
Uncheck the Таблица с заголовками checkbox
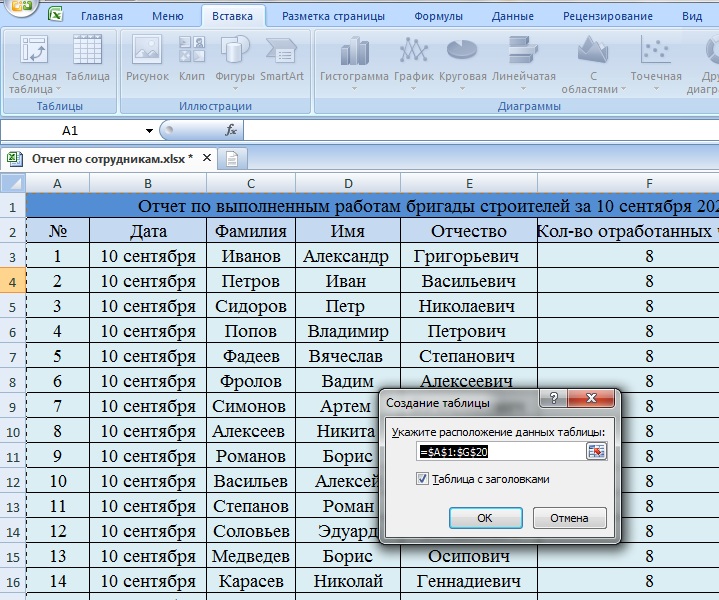422,479
